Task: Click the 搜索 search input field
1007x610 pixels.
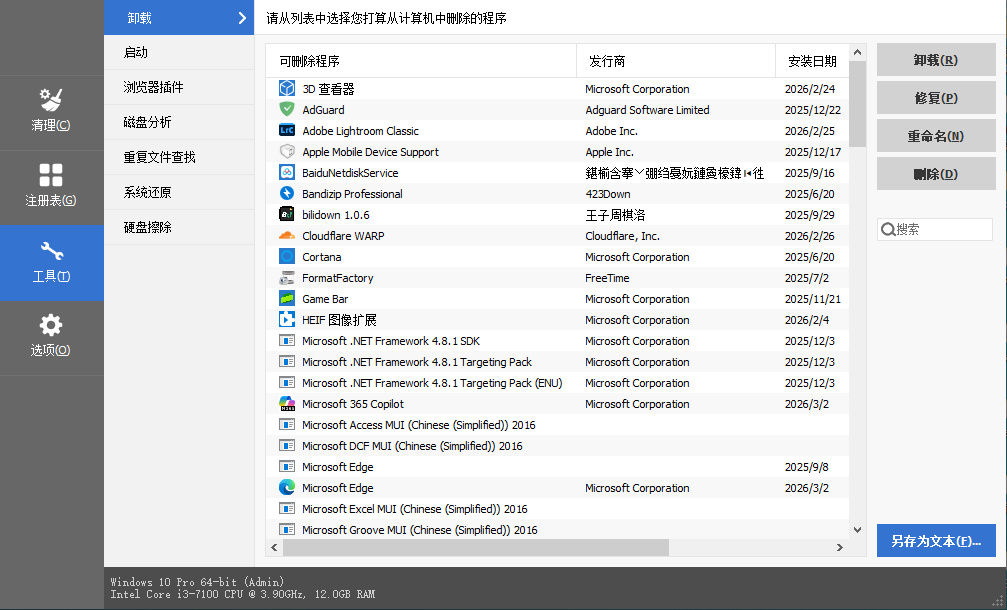Action: tap(942, 229)
